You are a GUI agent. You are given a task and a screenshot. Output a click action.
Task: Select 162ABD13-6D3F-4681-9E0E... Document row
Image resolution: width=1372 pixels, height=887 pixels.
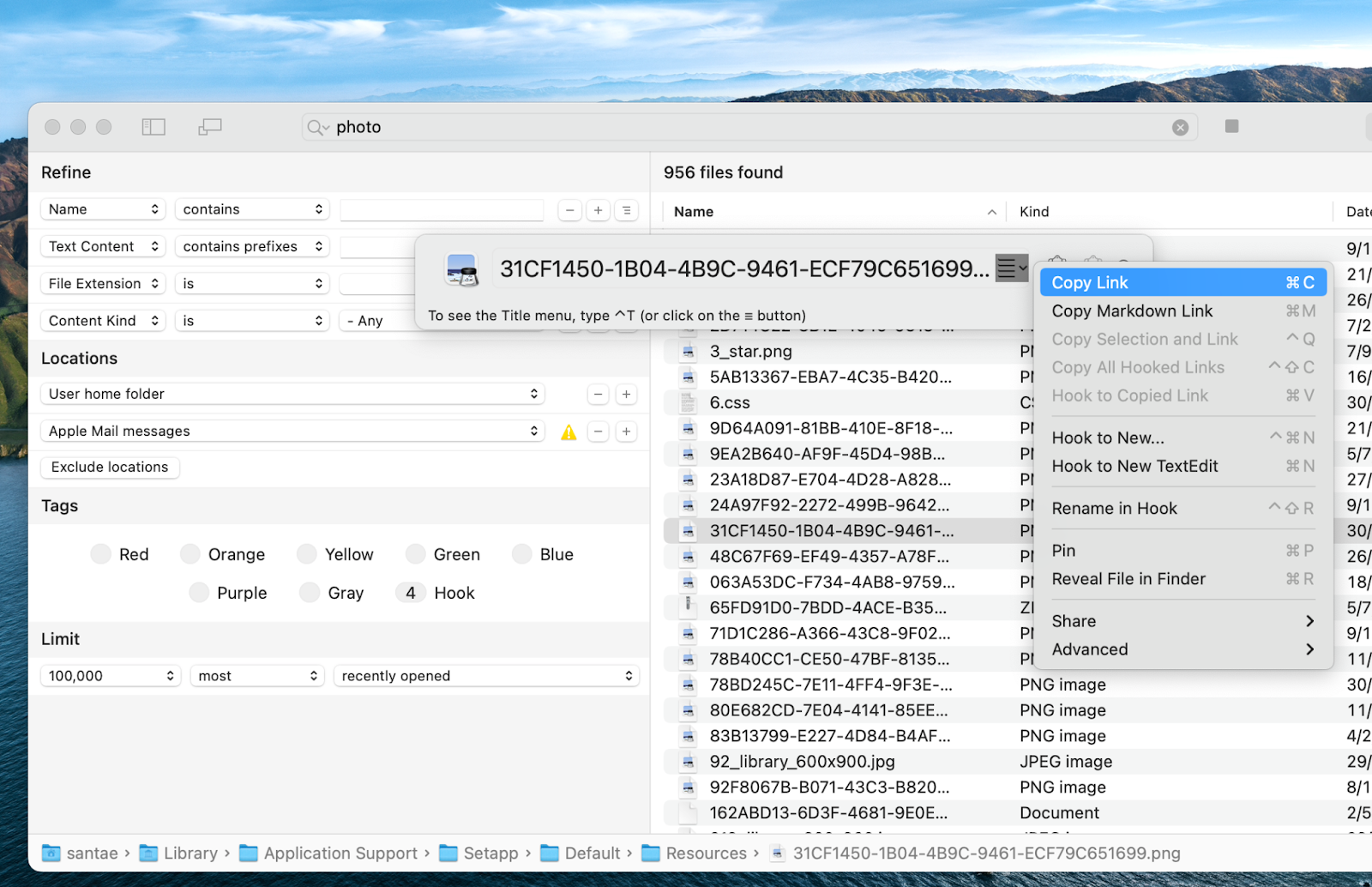(x=1018, y=813)
